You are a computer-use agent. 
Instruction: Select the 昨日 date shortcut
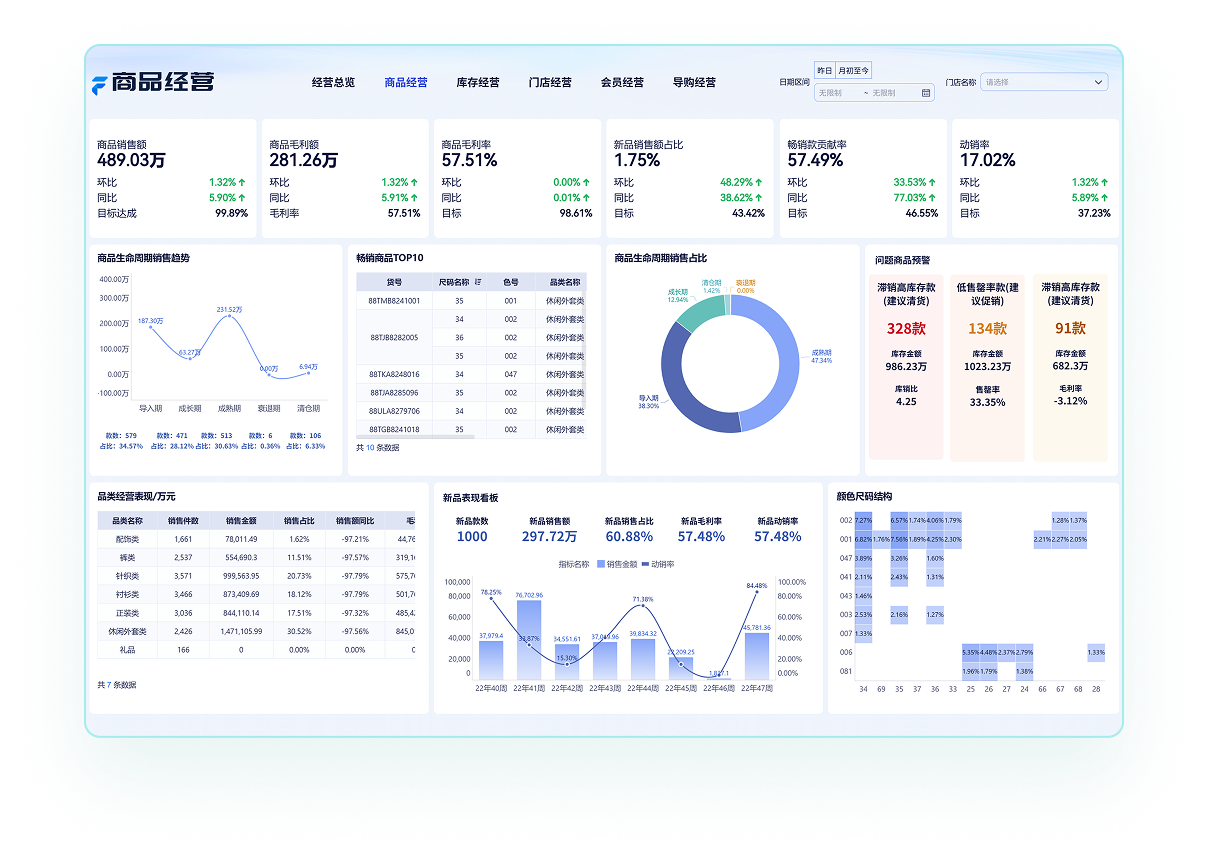click(825, 70)
